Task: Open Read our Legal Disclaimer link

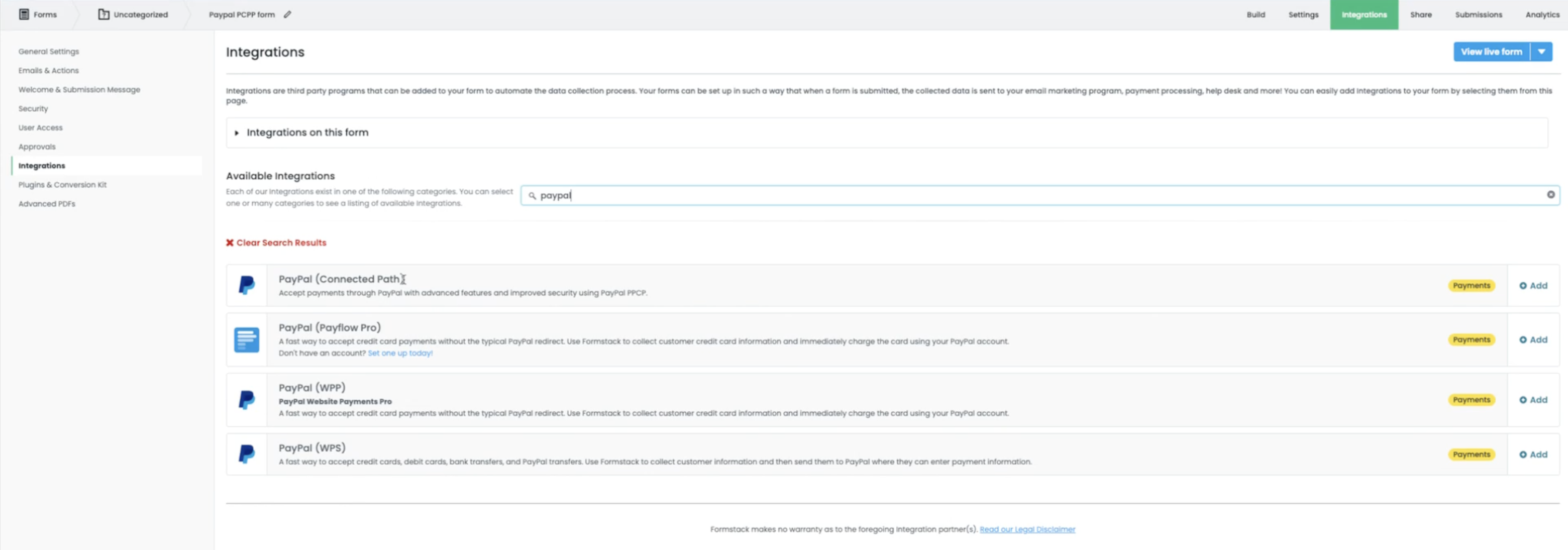Action: (x=1027, y=529)
